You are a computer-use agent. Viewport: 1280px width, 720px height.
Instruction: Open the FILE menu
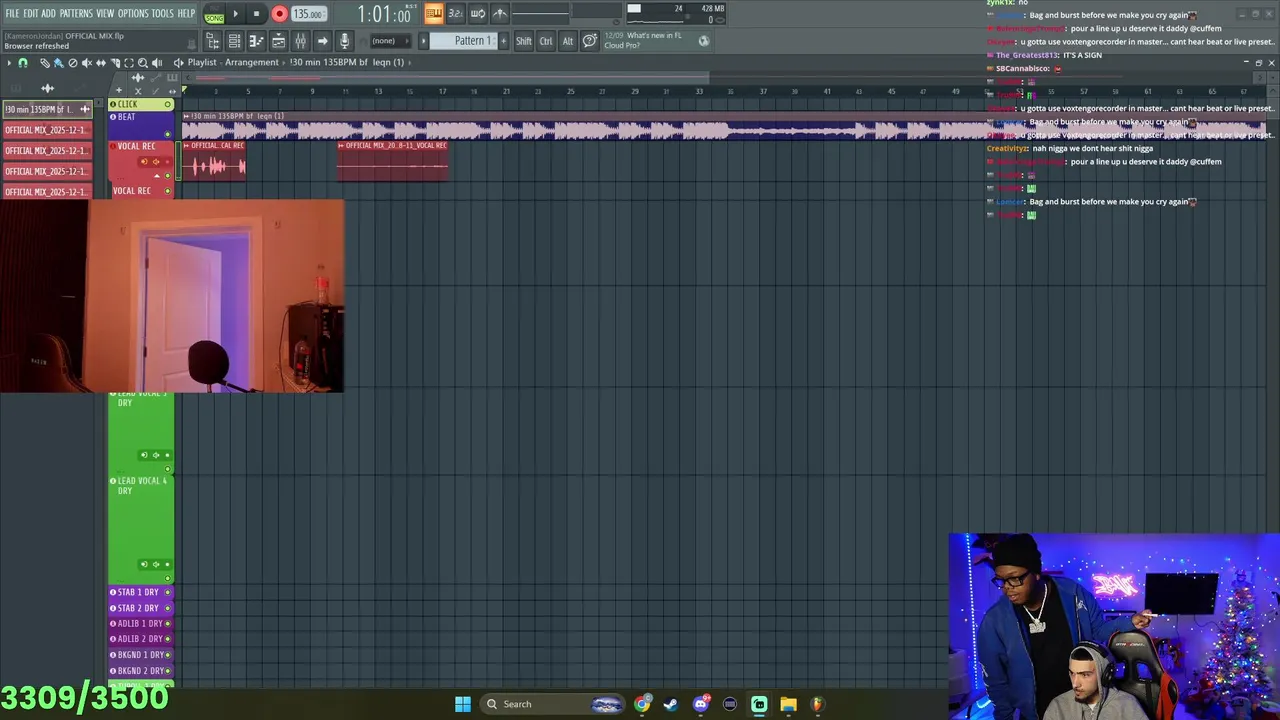12,13
